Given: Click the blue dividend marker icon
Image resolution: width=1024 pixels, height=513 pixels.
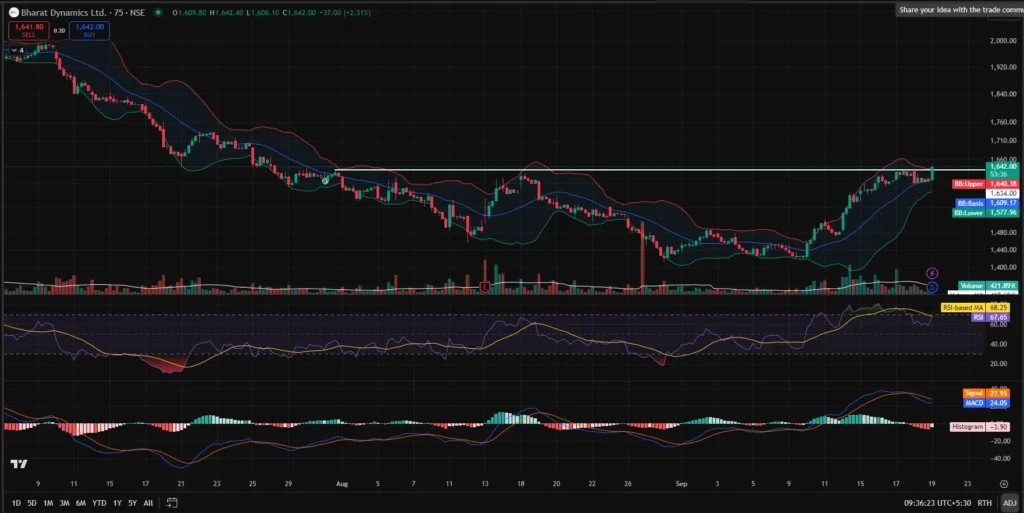Looking at the screenshot, I should [x=932, y=286].
